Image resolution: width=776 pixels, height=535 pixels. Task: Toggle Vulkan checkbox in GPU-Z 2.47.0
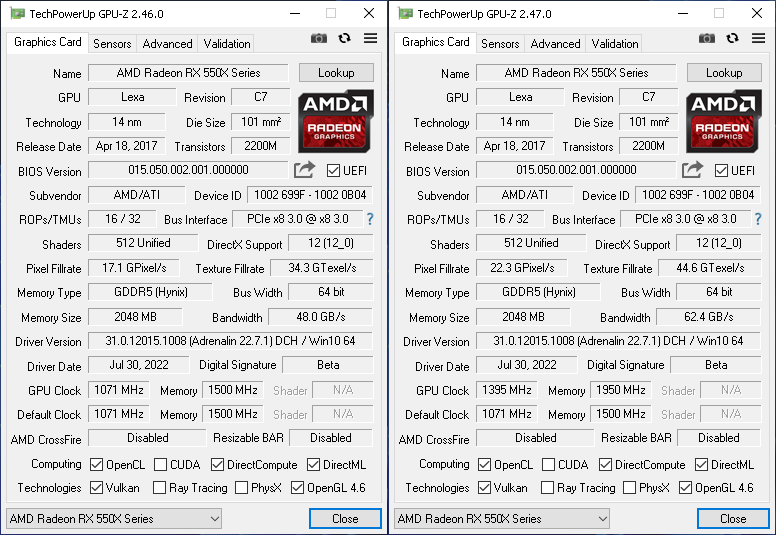click(485, 487)
